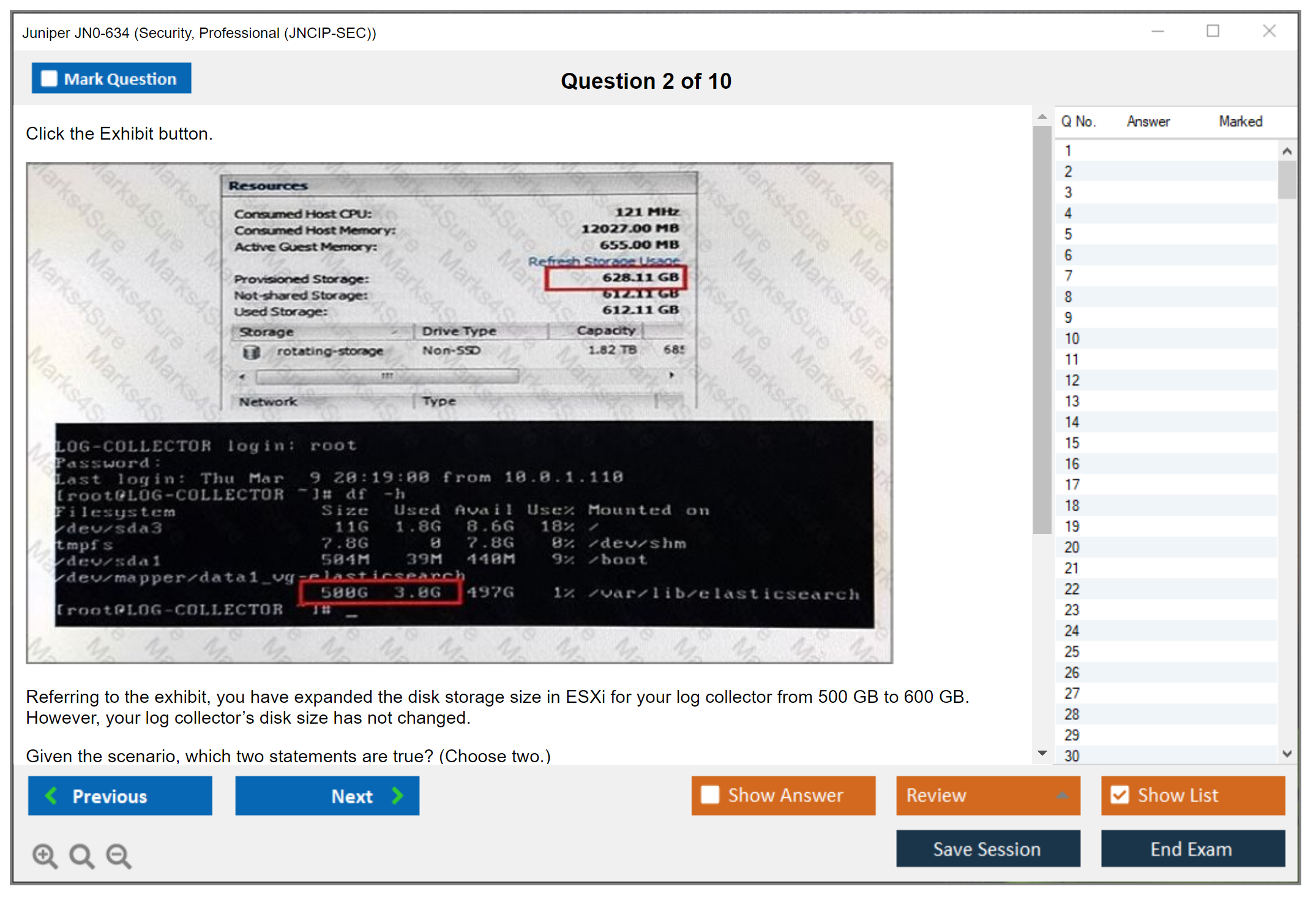Uncheck the Show List checkbox
Screen dimensions: 1316x900
(x=1120, y=795)
